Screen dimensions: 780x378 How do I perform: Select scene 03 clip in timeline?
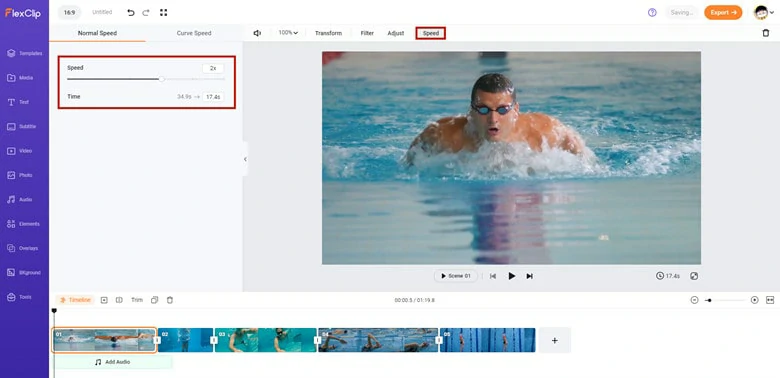tap(266, 340)
